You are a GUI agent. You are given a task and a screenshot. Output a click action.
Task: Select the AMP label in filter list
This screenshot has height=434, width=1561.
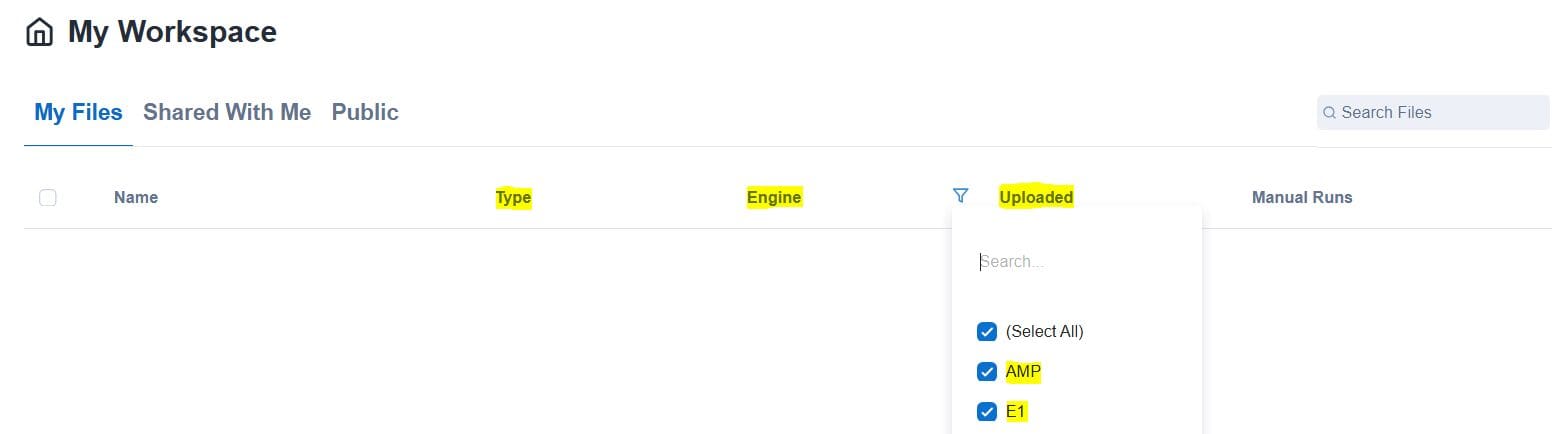pyautogui.click(x=1023, y=372)
